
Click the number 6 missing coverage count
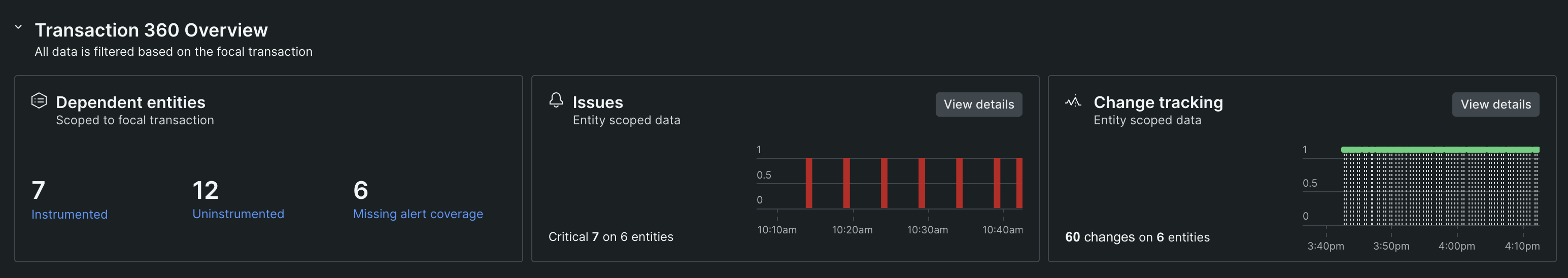(360, 190)
